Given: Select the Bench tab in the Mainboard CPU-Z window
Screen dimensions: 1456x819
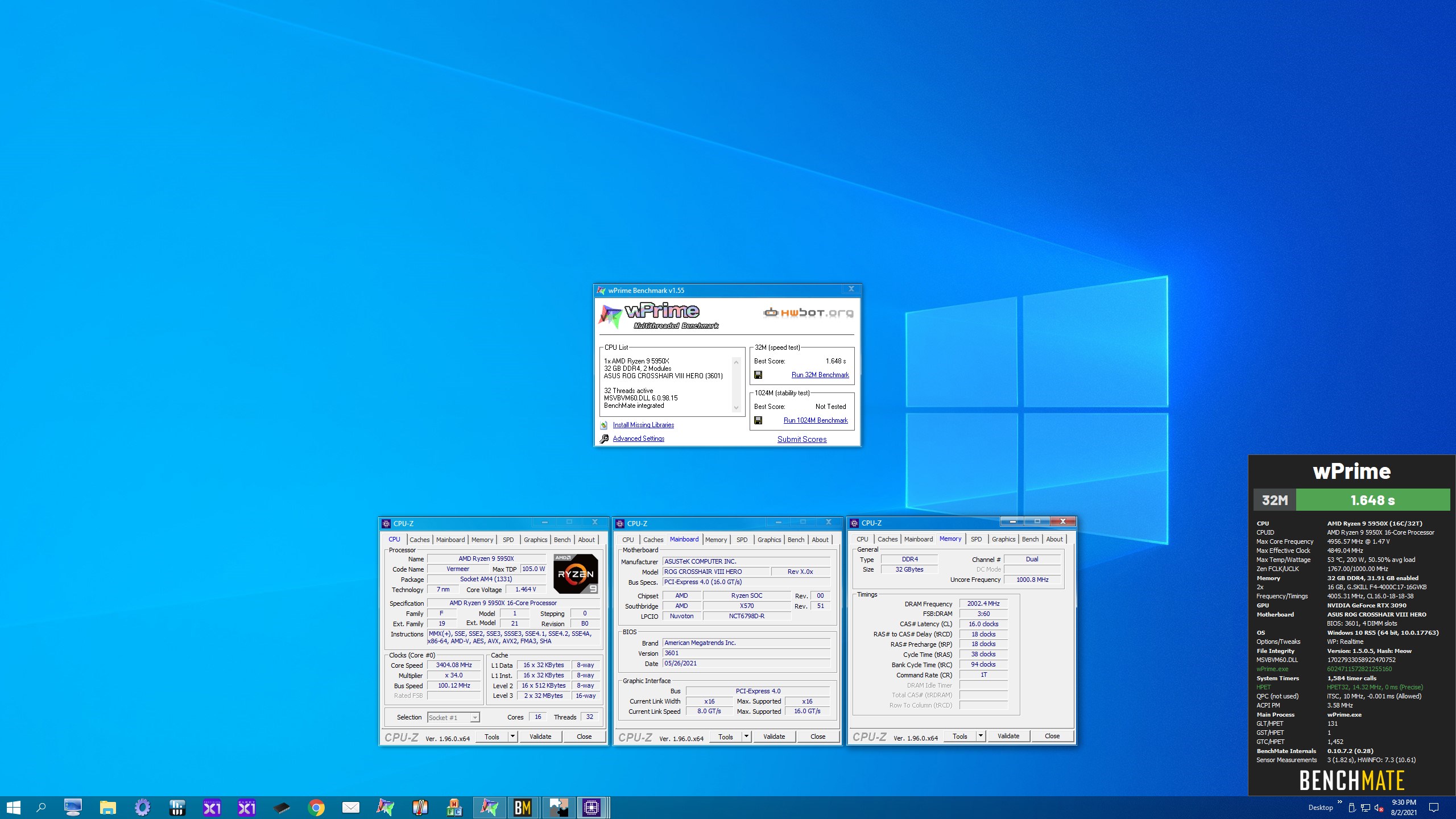Looking at the screenshot, I should point(796,540).
